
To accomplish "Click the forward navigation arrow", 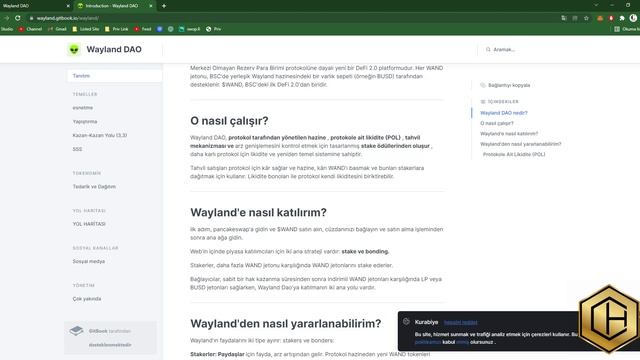I will click(7, 18).
